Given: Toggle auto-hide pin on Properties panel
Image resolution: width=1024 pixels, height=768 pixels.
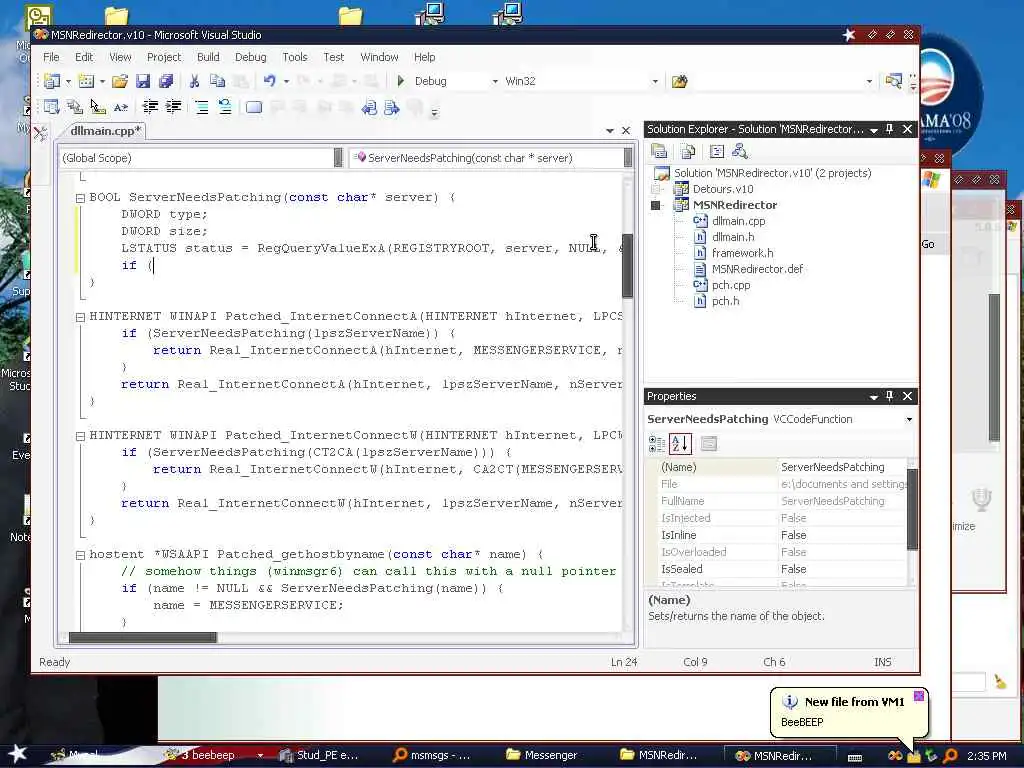Looking at the screenshot, I should (x=889, y=396).
